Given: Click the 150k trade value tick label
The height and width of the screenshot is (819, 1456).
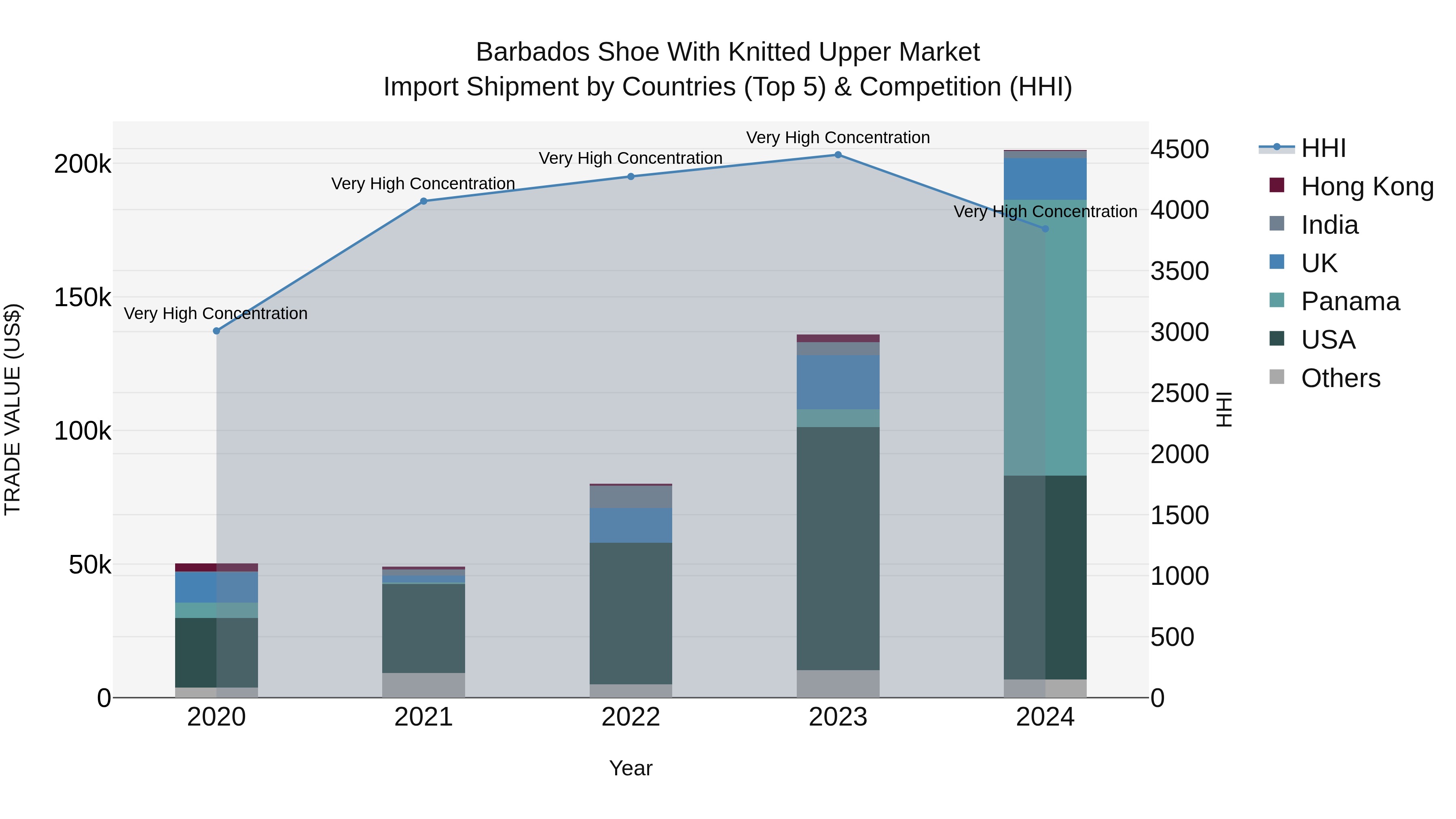Looking at the screenshot, I should coord(83,298).
